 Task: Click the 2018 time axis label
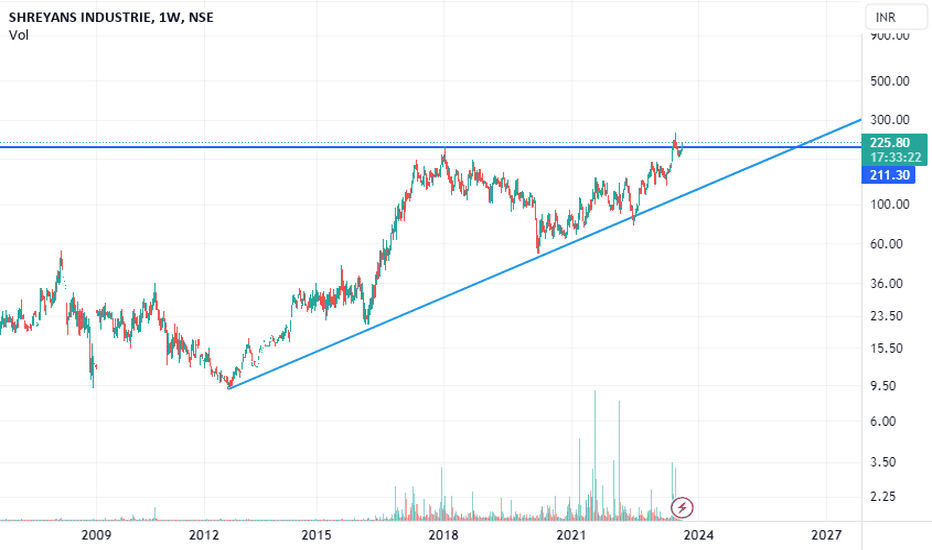[x=443, y=535]
